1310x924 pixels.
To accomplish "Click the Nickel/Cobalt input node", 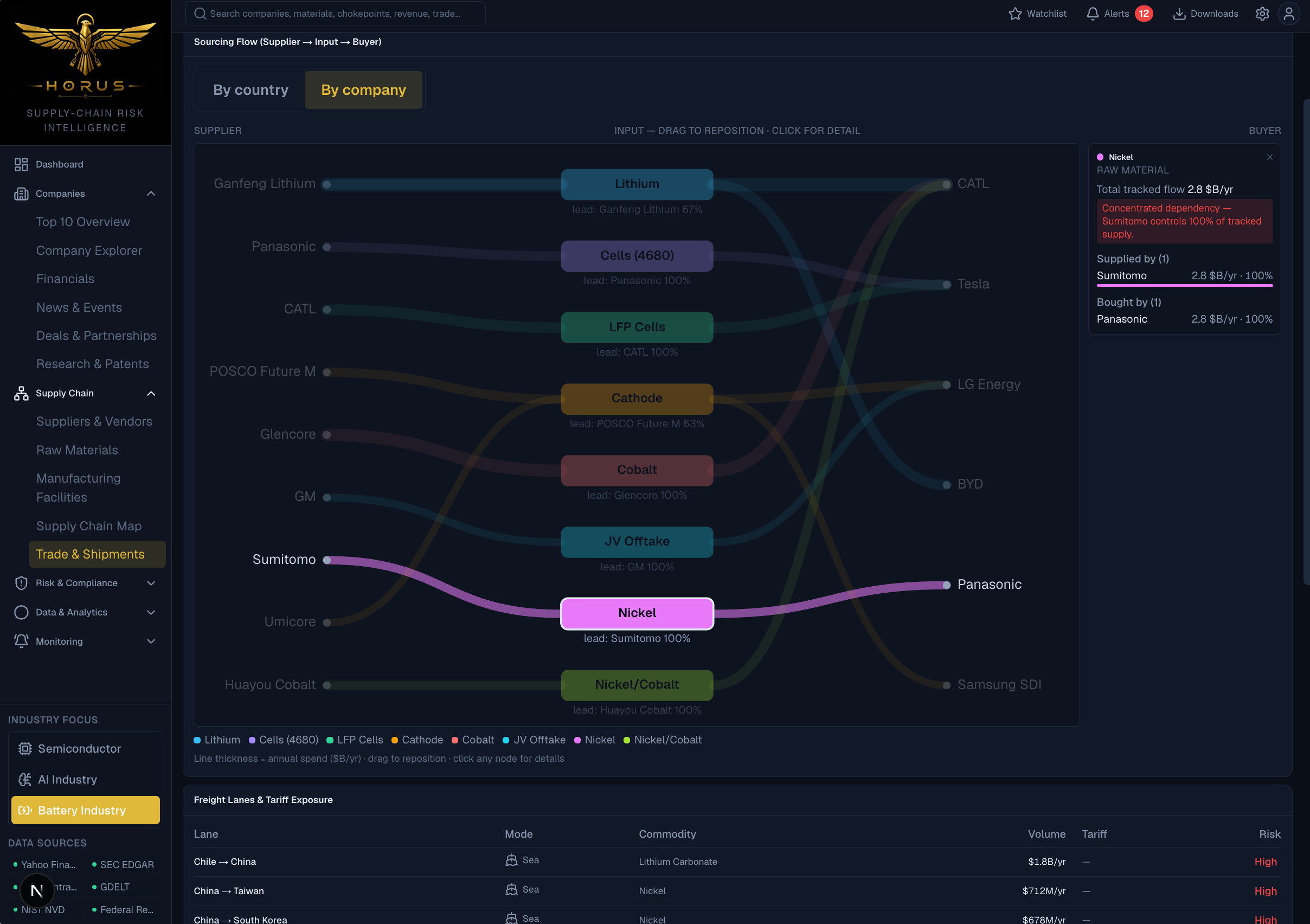I will click(637, 685).
